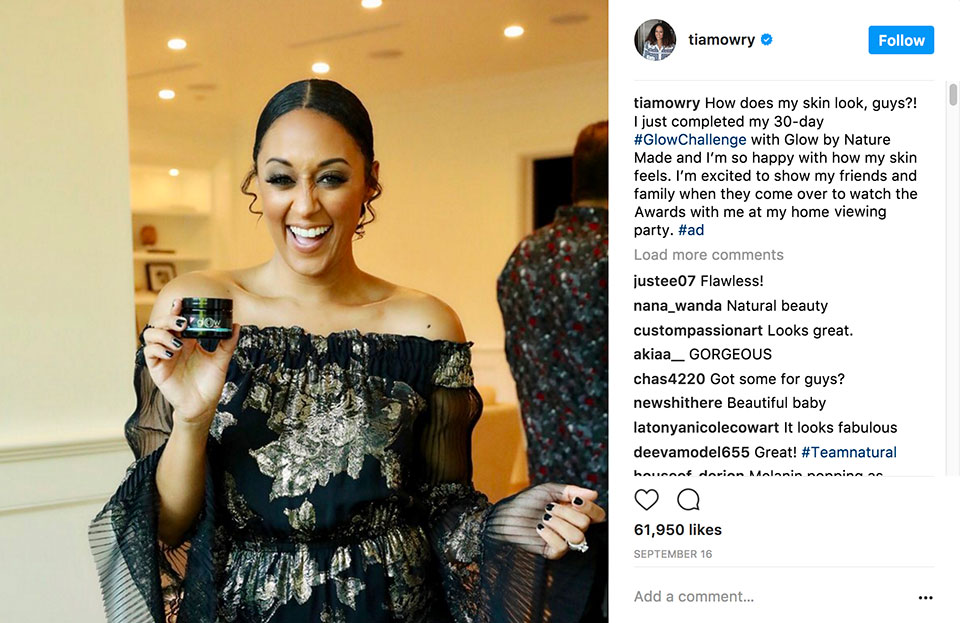View the 61,950 likes list
This screenshot has width=960, height=623.
pos(678,530)
